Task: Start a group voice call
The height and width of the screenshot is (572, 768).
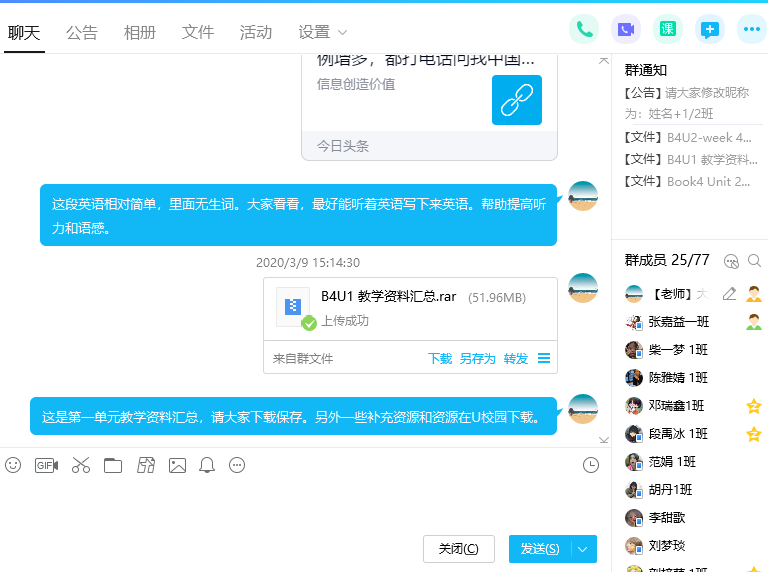Action: (584, 29)
